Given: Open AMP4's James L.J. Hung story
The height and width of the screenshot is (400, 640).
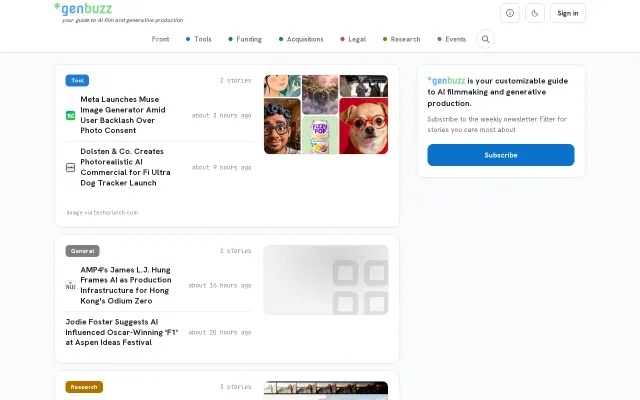Looking at the screenshot, I should click(x=126, y=285).
